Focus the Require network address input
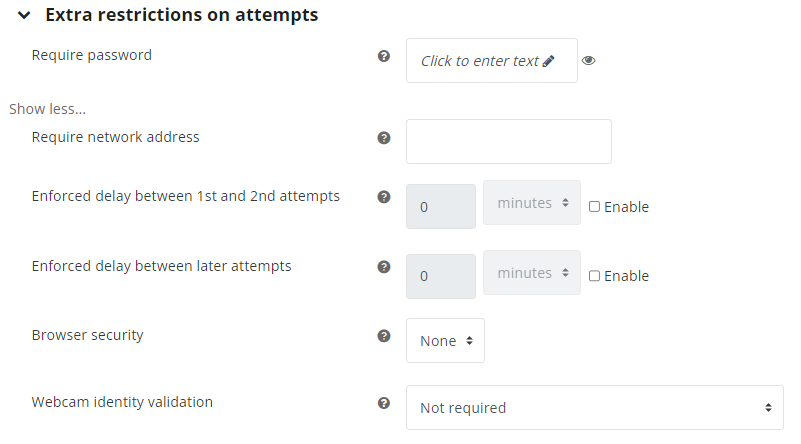The image size is (801, 444). click(x=509, y=142)
